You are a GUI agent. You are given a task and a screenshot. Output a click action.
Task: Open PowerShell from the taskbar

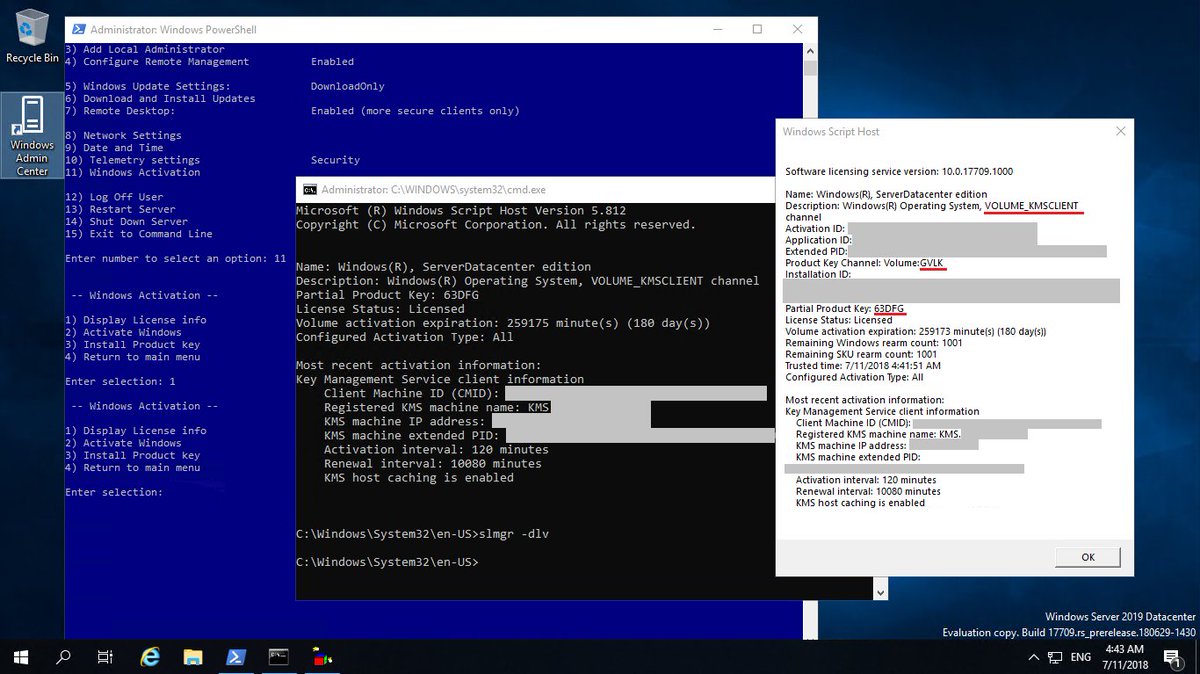click(x=236, y=657)
